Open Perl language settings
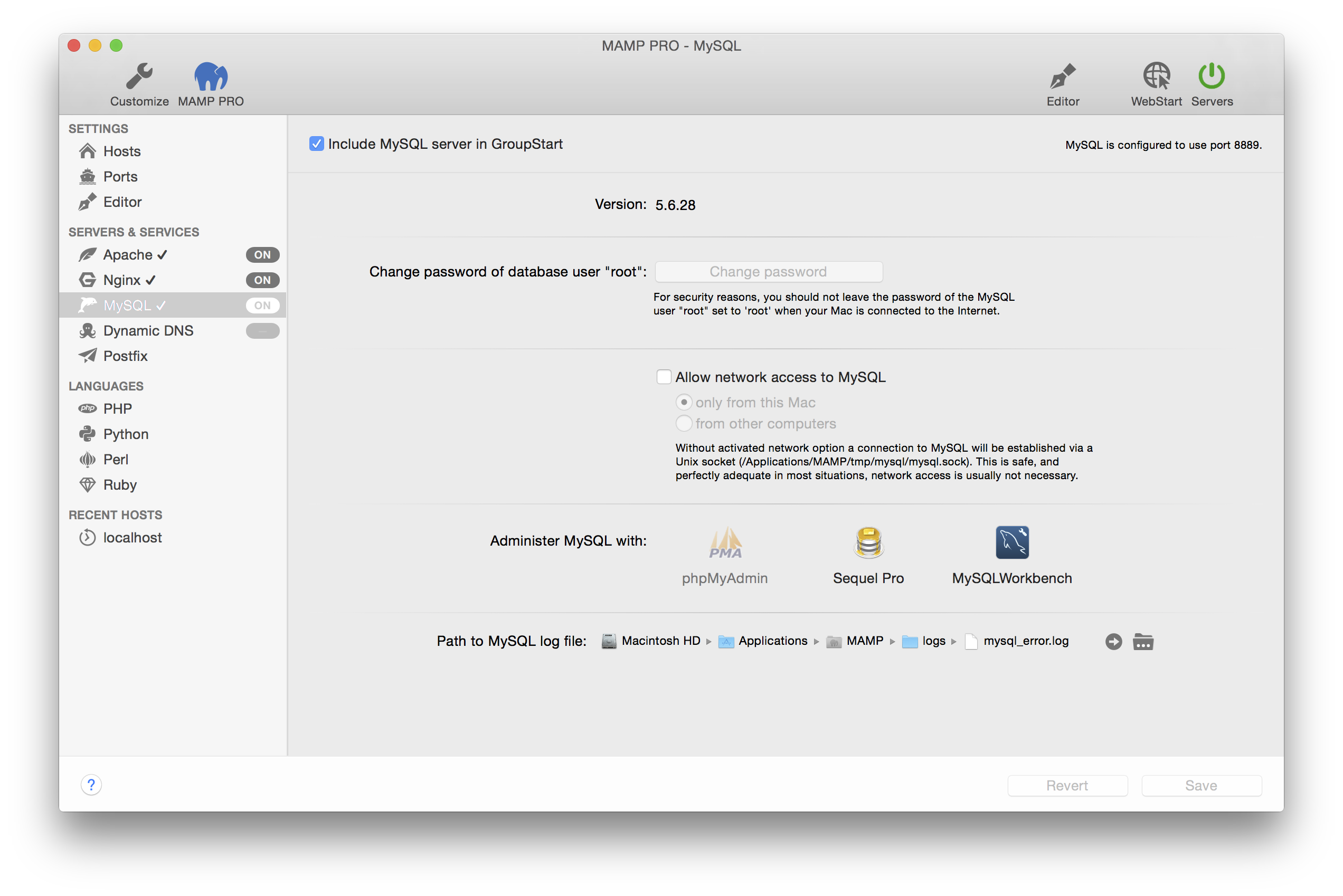This screenshot has height=896, width=1343. coord(172,460)
